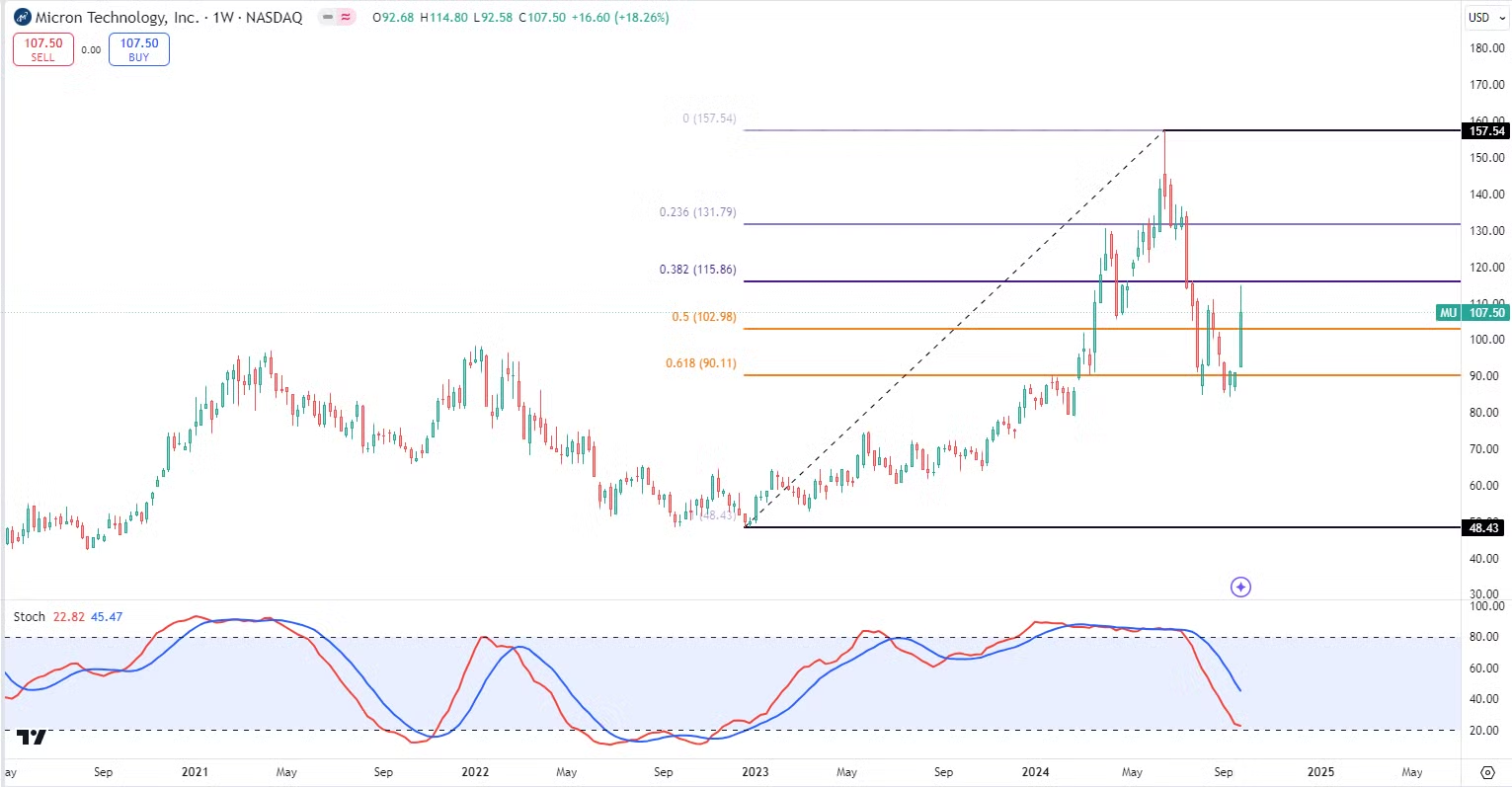Viewport: 1512px width, 787px height.
Task: Click the TradingView logo icon
Action: point(33,737)
